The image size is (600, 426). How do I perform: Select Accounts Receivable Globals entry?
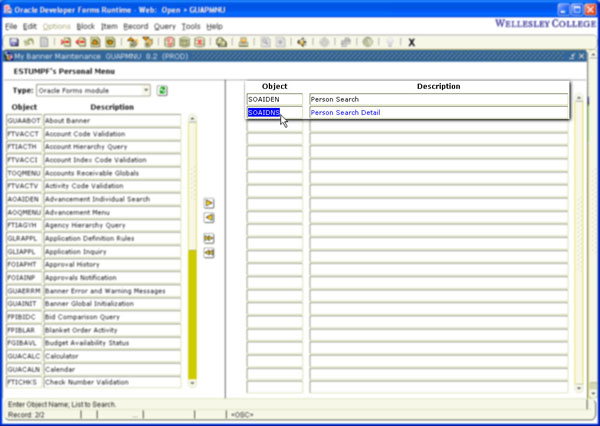(93, 173)
